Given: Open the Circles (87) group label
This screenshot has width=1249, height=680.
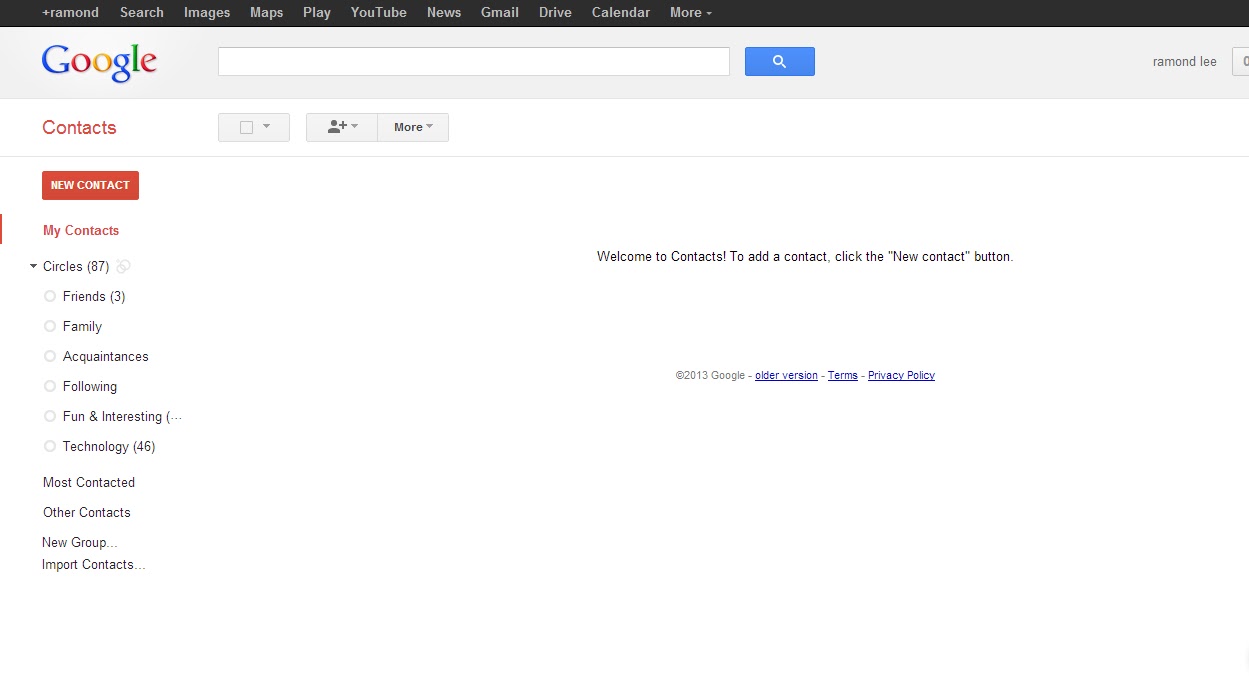Looking at the screenshot, I should coord(76,267).
